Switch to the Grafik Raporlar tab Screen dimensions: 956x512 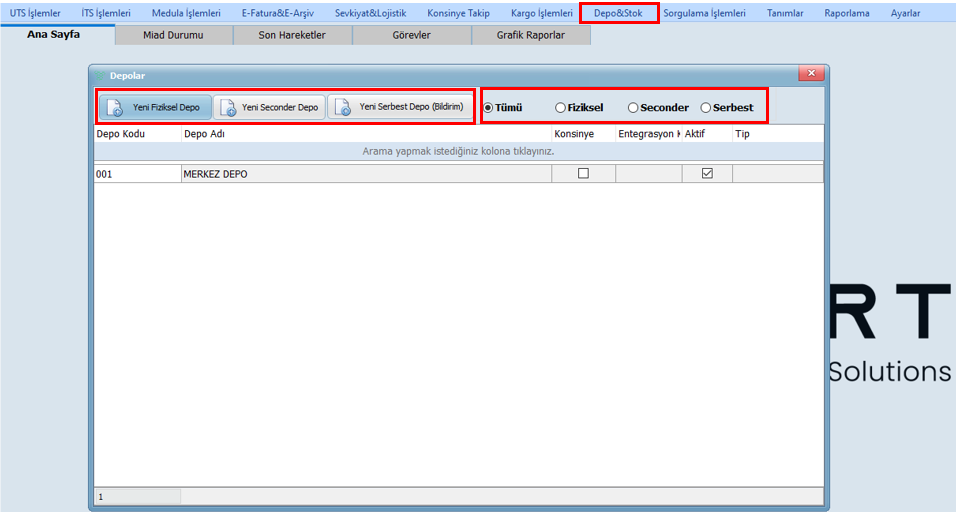click(x=530, y=35)
